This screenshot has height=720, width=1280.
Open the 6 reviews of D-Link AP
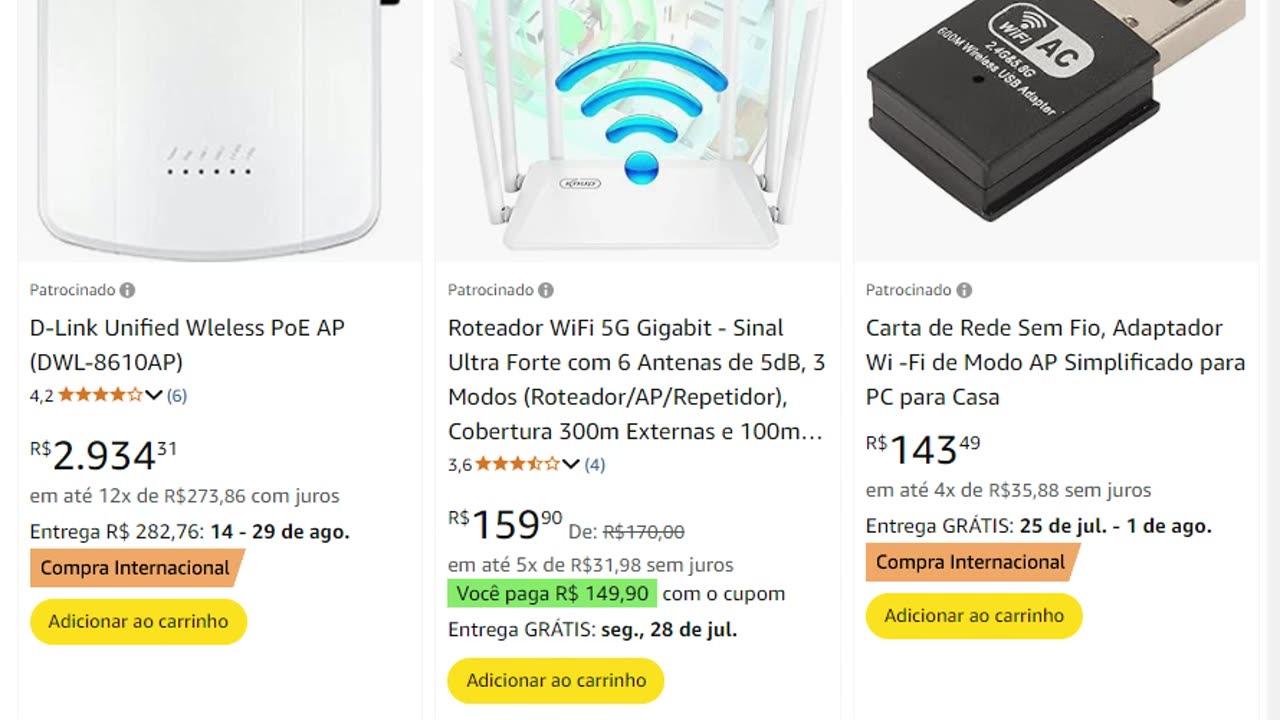(x=177, y=395)
